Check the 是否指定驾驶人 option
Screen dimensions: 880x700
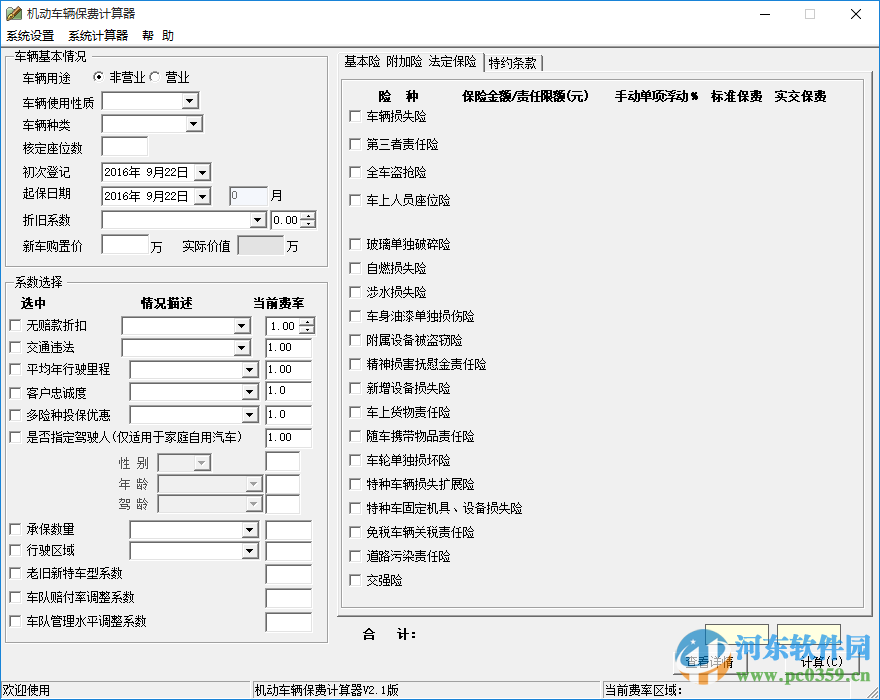click(x=17, y=437)
